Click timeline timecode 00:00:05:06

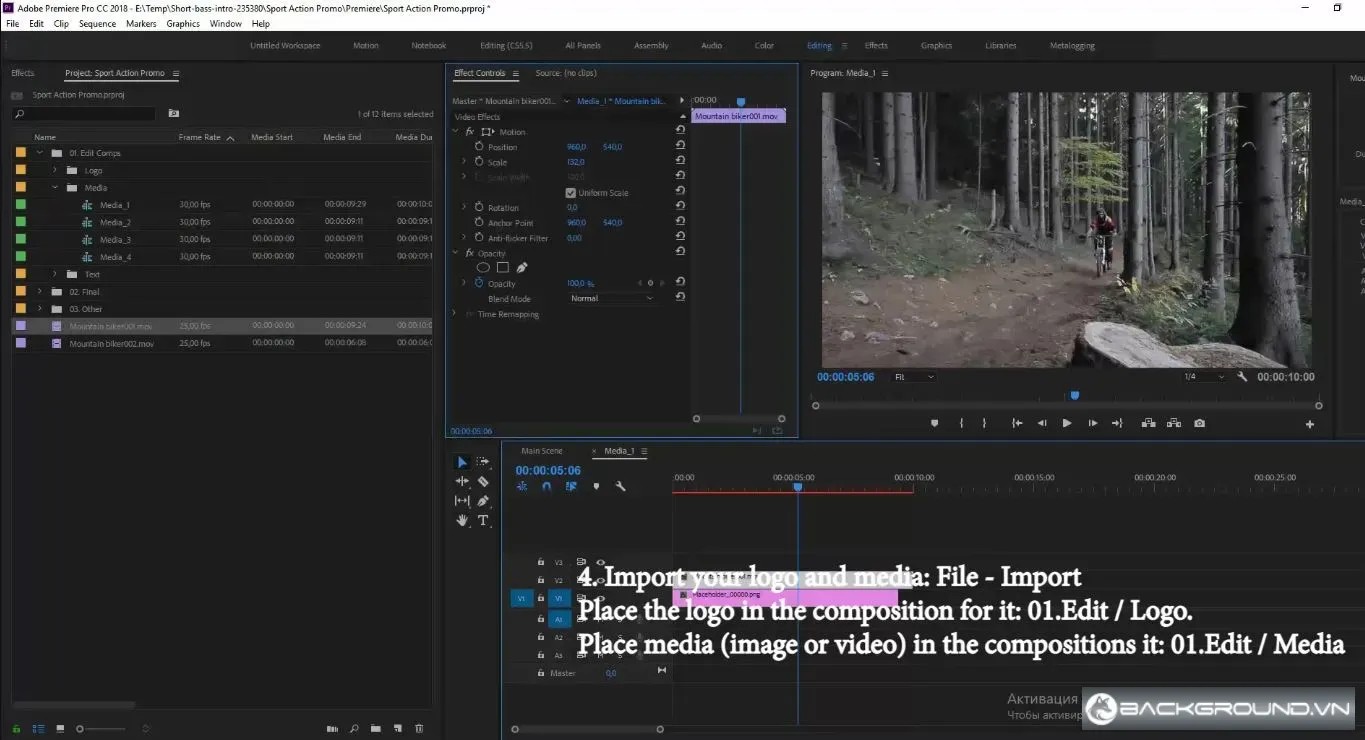[x=548, y=470]
